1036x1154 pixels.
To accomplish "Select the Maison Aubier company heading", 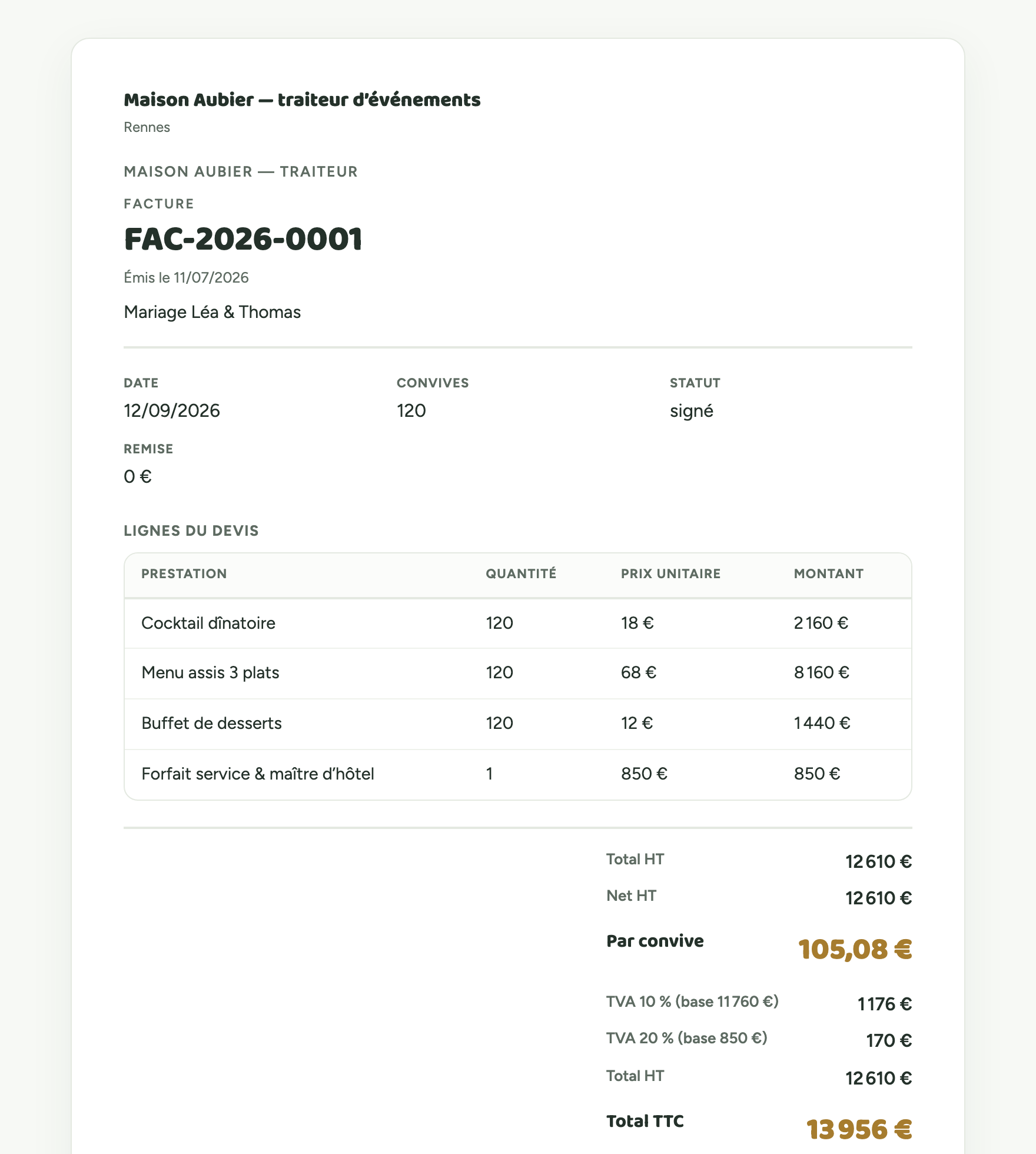I will coord(302,100).
